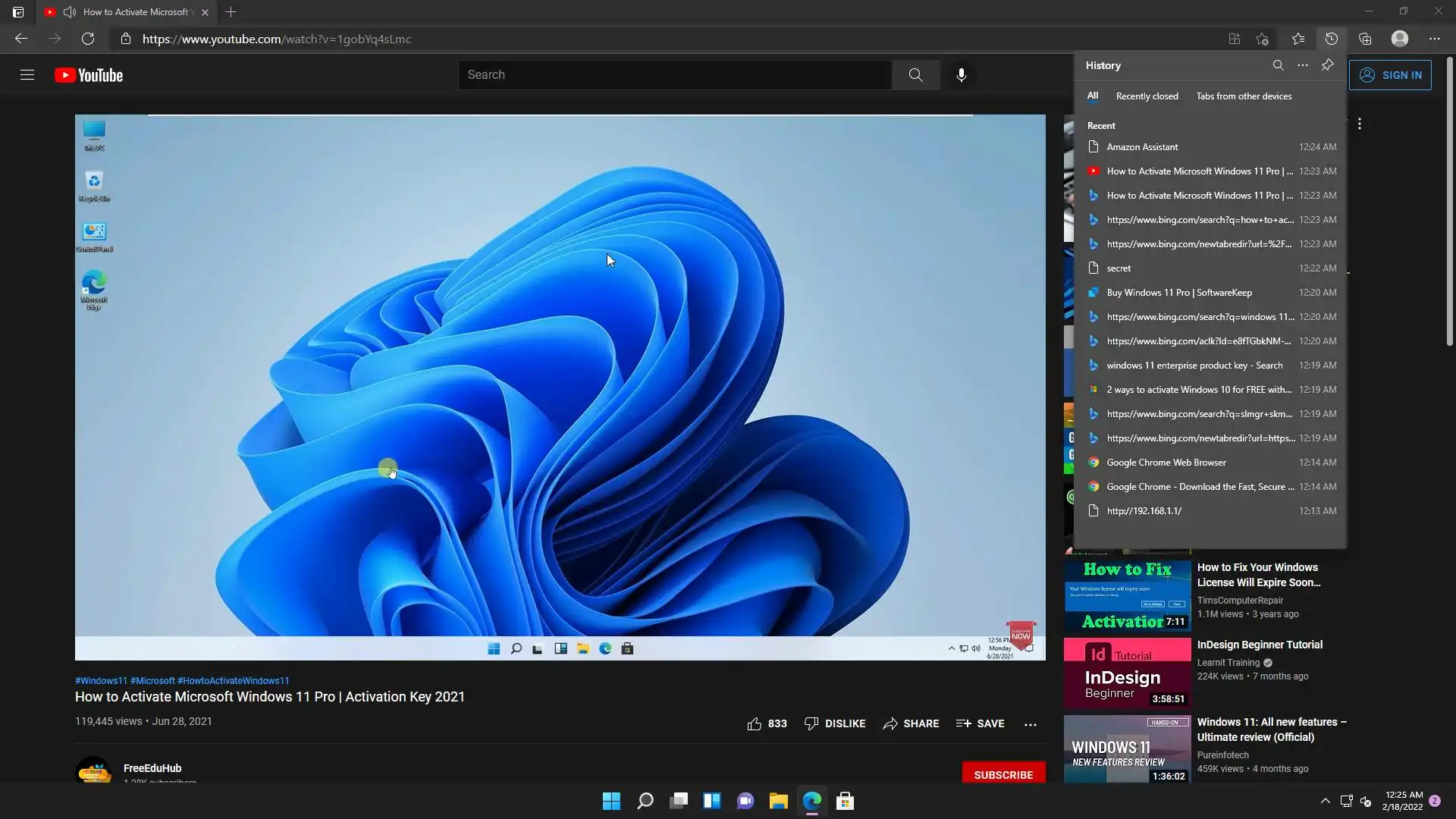The image size is (1456, 819).
Task: Click the browser Favorites star icon
Action: (x=1298, y=39)
